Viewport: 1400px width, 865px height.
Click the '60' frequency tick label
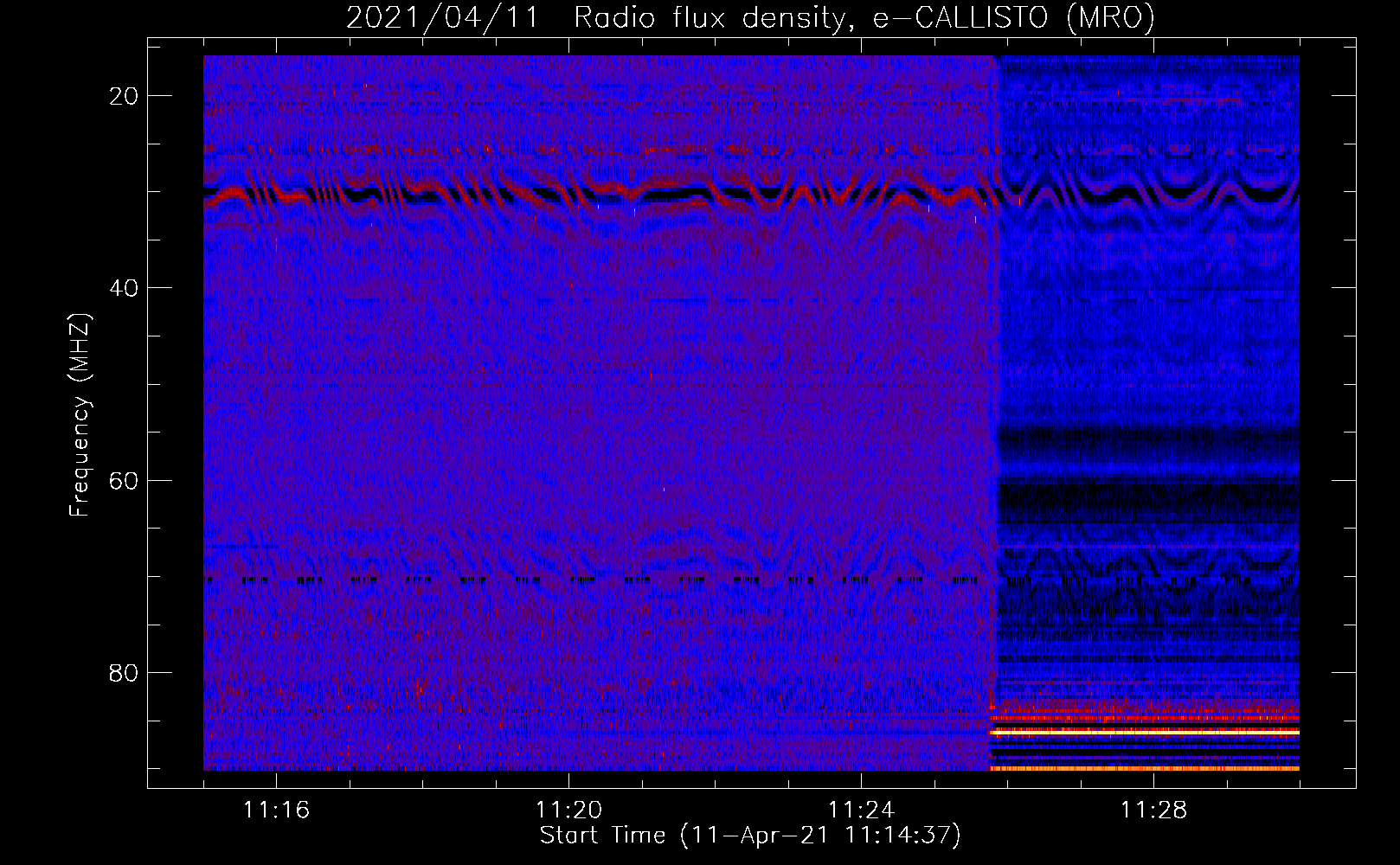124,480
